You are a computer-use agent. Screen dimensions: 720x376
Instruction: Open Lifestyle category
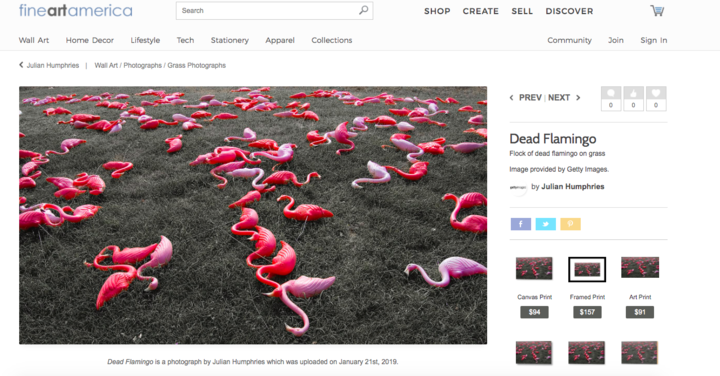point(145,40)
